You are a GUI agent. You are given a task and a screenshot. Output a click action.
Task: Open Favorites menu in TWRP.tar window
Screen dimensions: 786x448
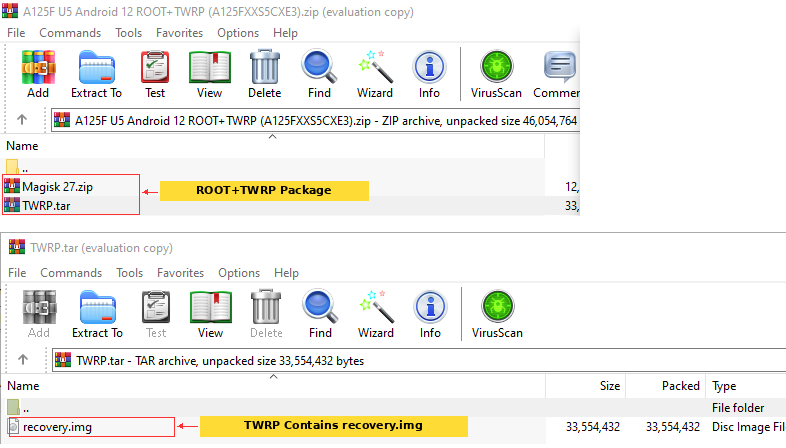click(x=180, y=273)
